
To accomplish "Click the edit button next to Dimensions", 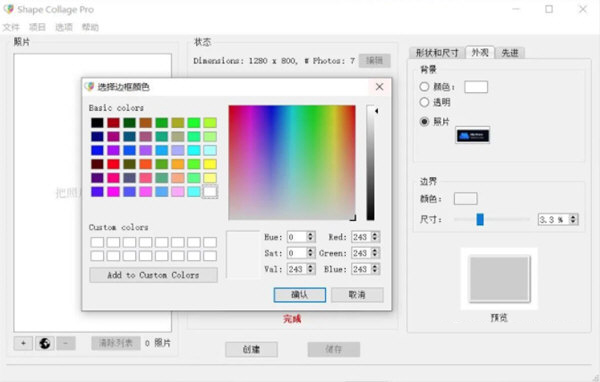I will (375, 60).
